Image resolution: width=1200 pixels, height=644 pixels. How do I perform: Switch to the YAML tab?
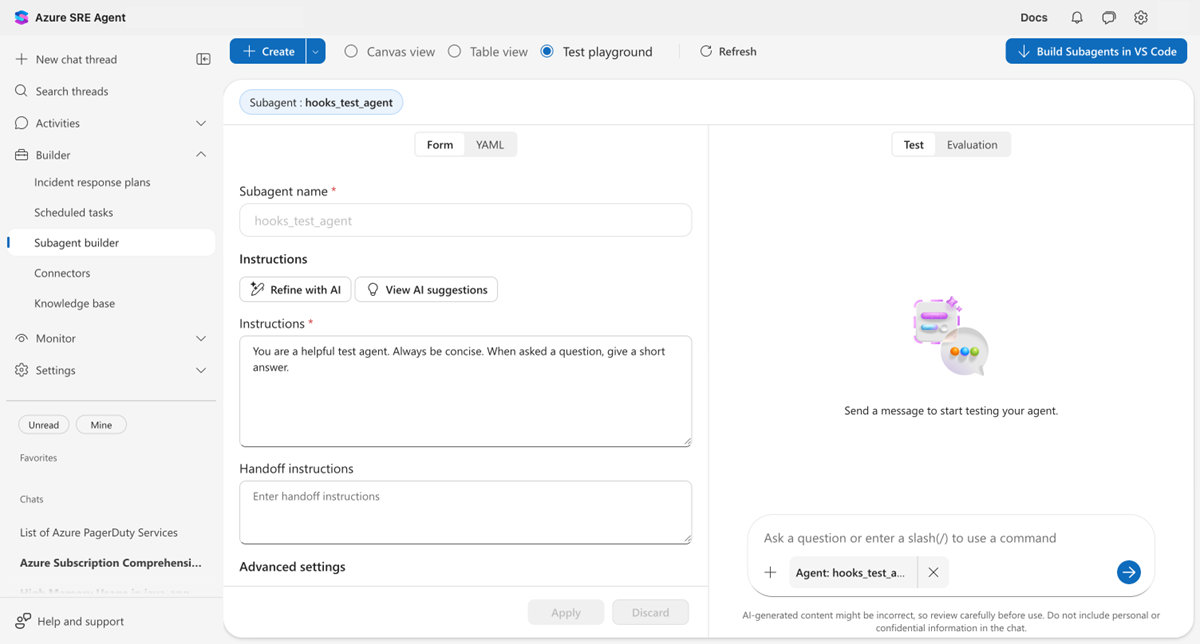coord(490,145)
